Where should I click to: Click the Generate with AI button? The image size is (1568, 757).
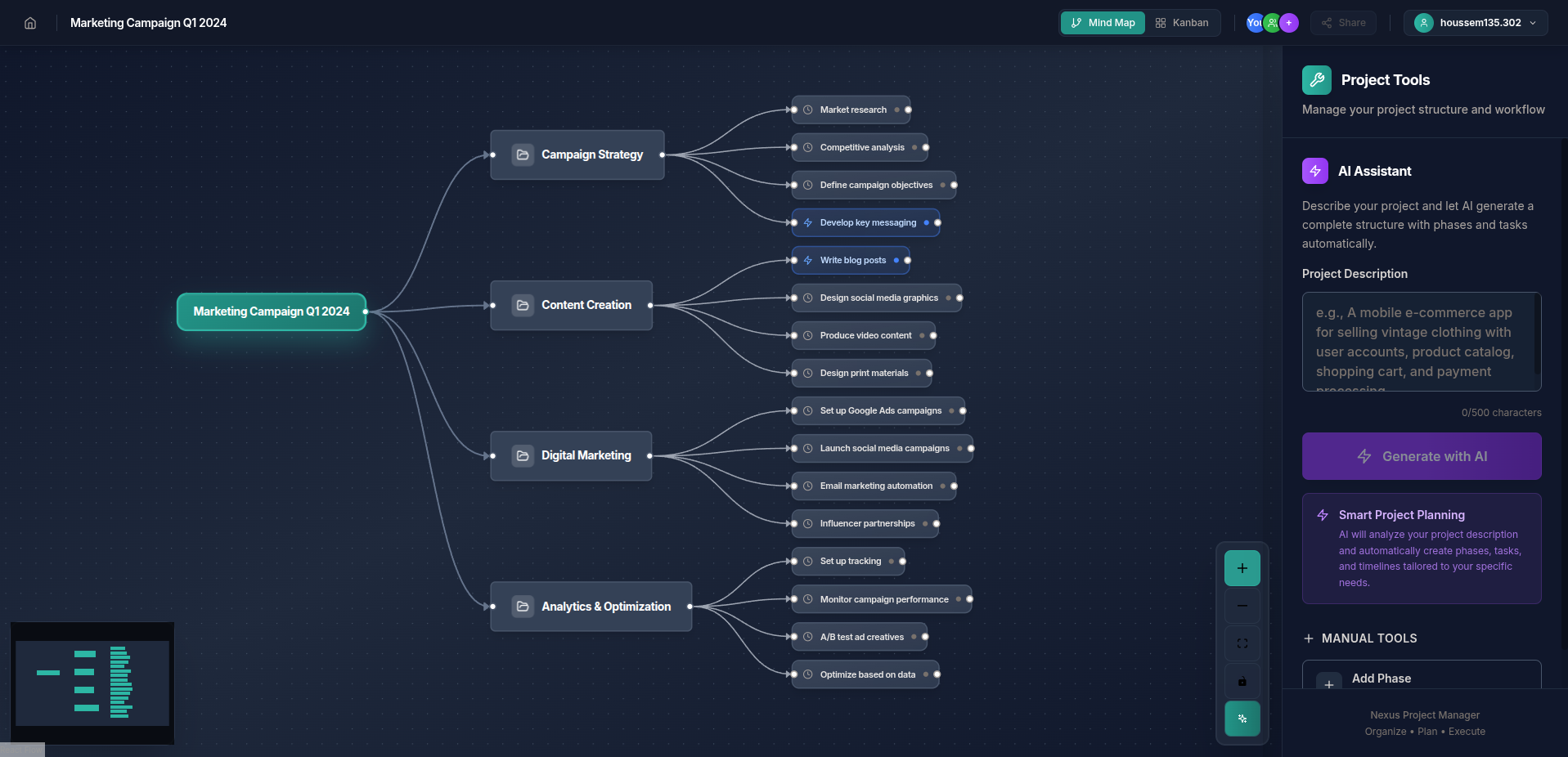click(1422, 456)
